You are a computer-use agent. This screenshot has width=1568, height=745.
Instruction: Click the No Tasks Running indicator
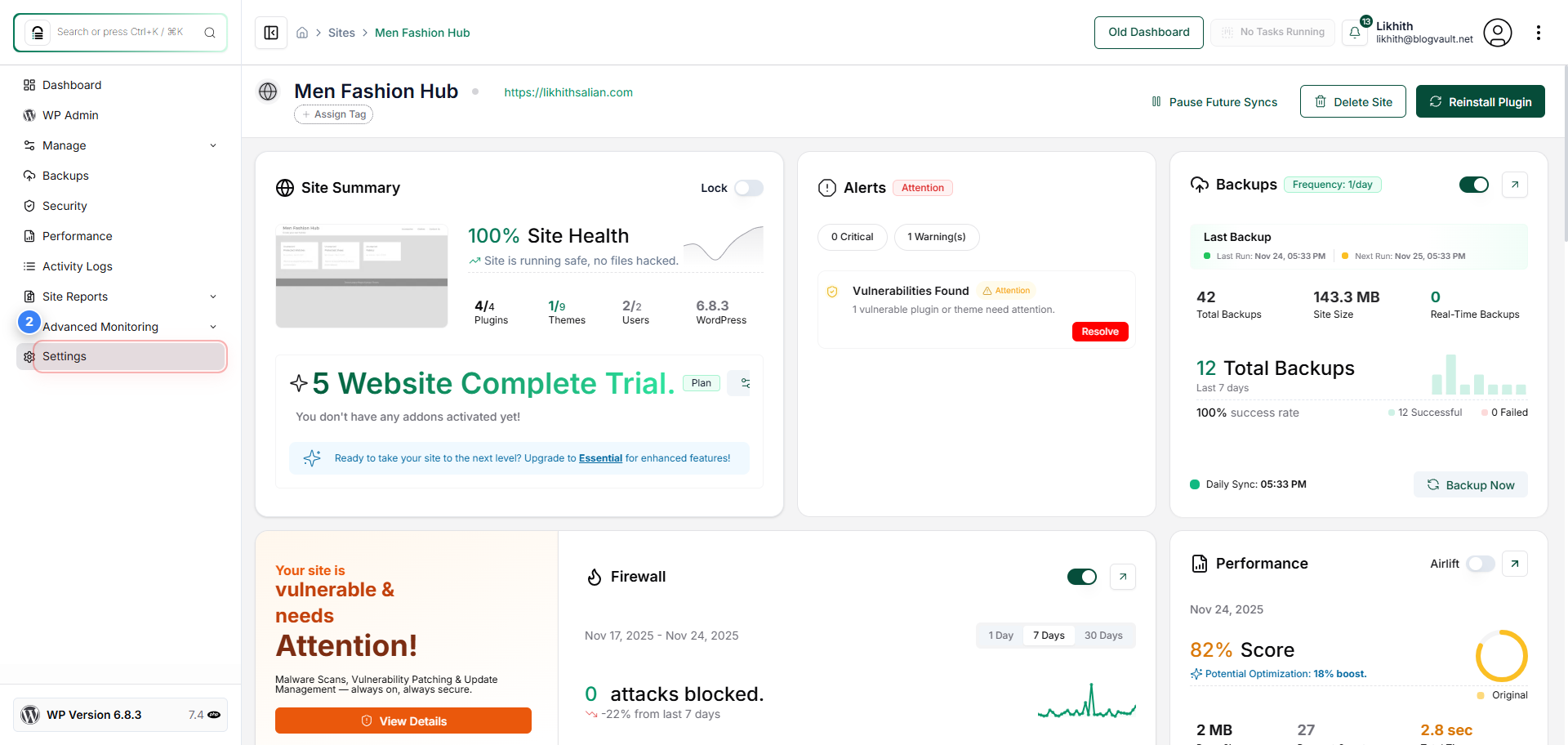tap(1272, 33)
